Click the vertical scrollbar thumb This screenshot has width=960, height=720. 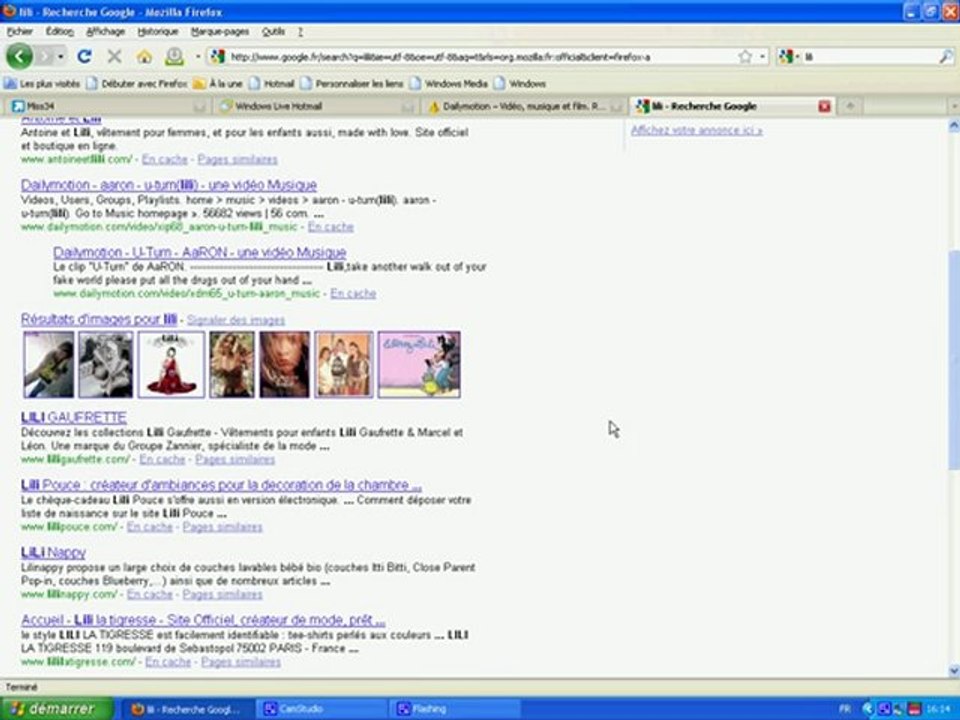953,360
